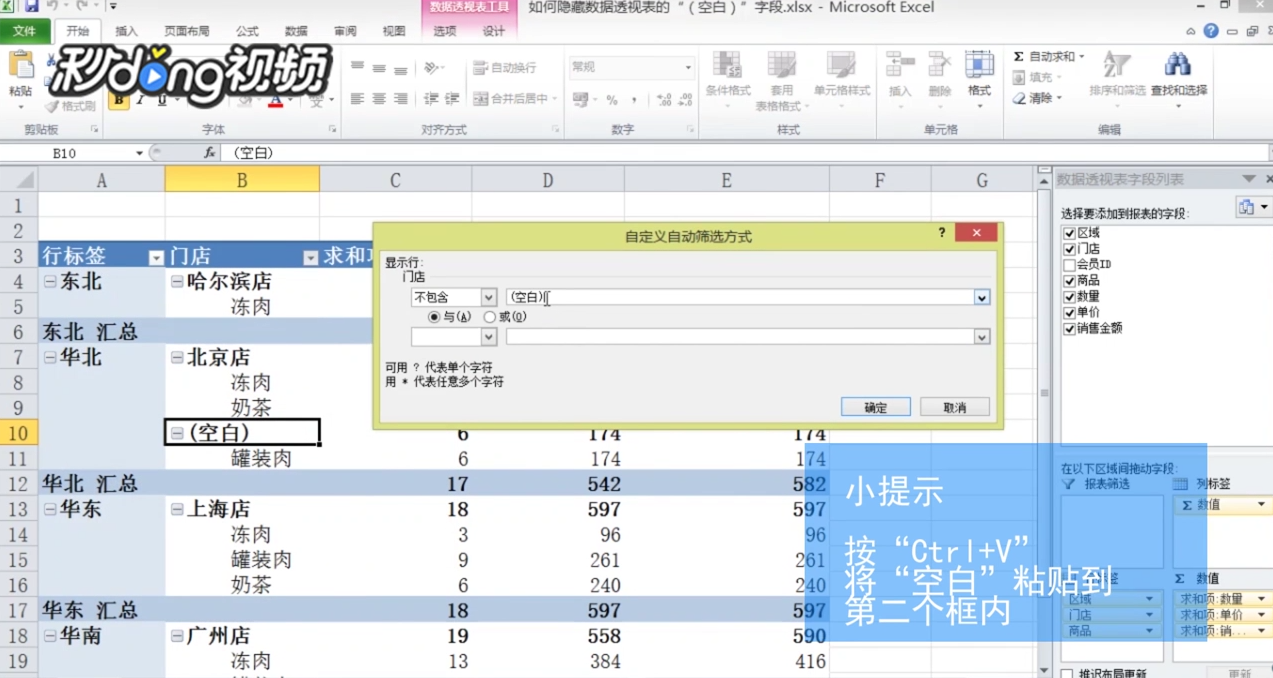This screenshot has height=678, width=1273.
Task: Collapse the 东北 group
Action: click(50, 282)
